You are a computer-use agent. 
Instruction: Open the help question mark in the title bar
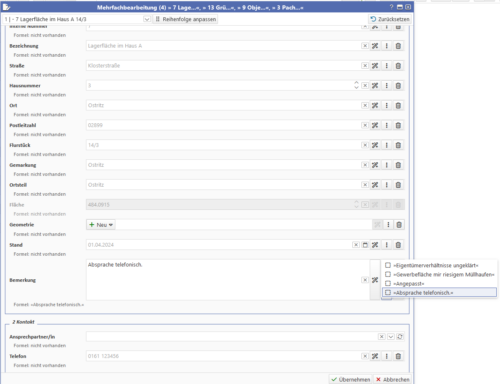(x=391, y=7)
